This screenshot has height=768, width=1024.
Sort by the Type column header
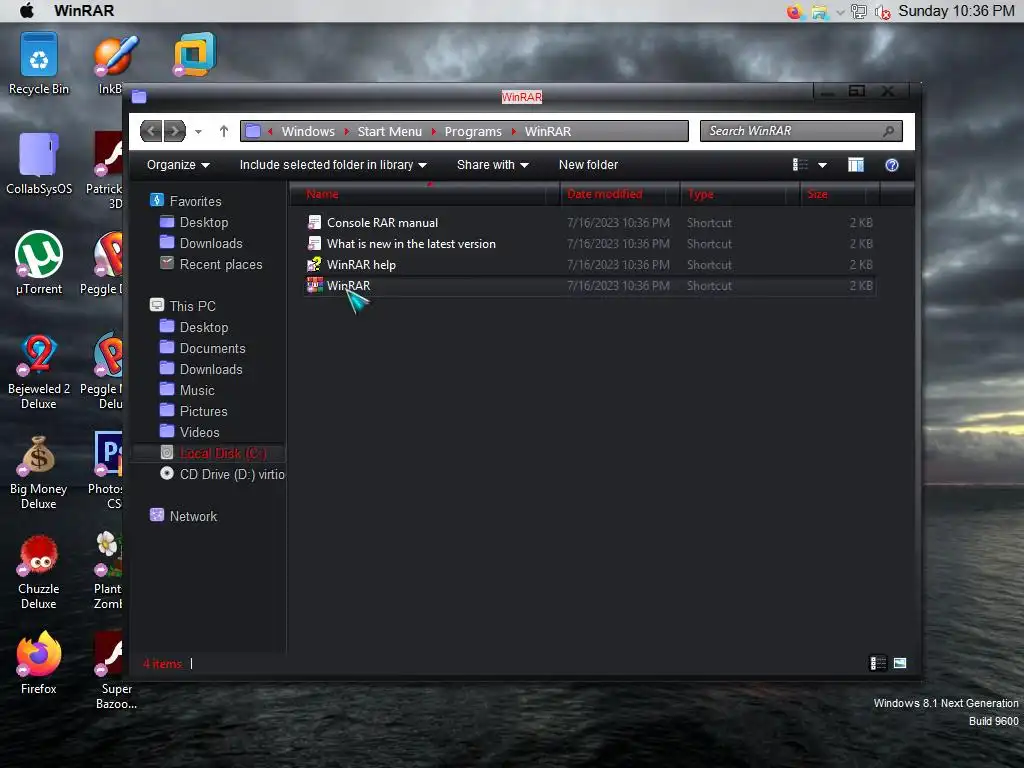(741, 194)
